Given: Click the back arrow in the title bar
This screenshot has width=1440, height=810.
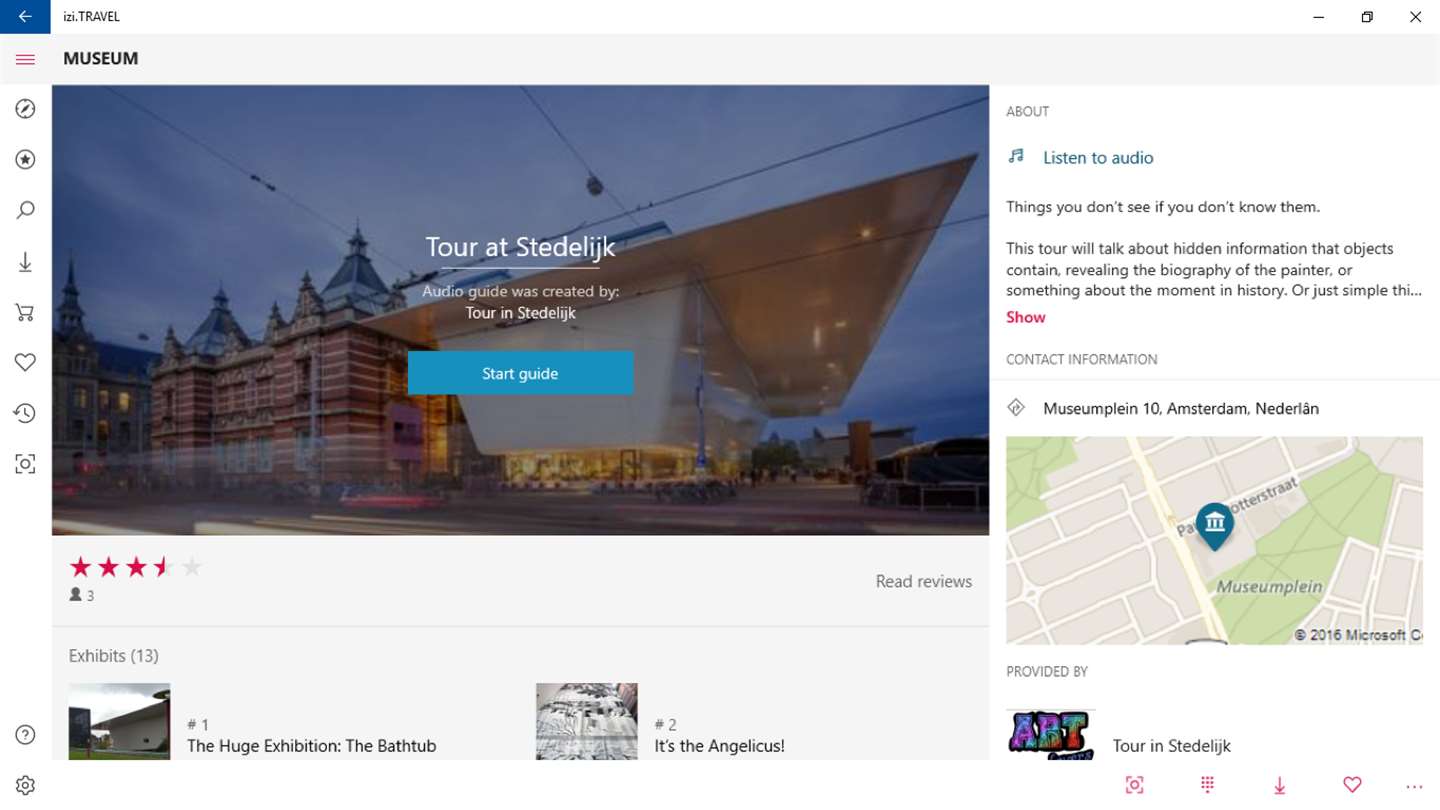Looking at the screenshot, I should click(x=25, y=17).
